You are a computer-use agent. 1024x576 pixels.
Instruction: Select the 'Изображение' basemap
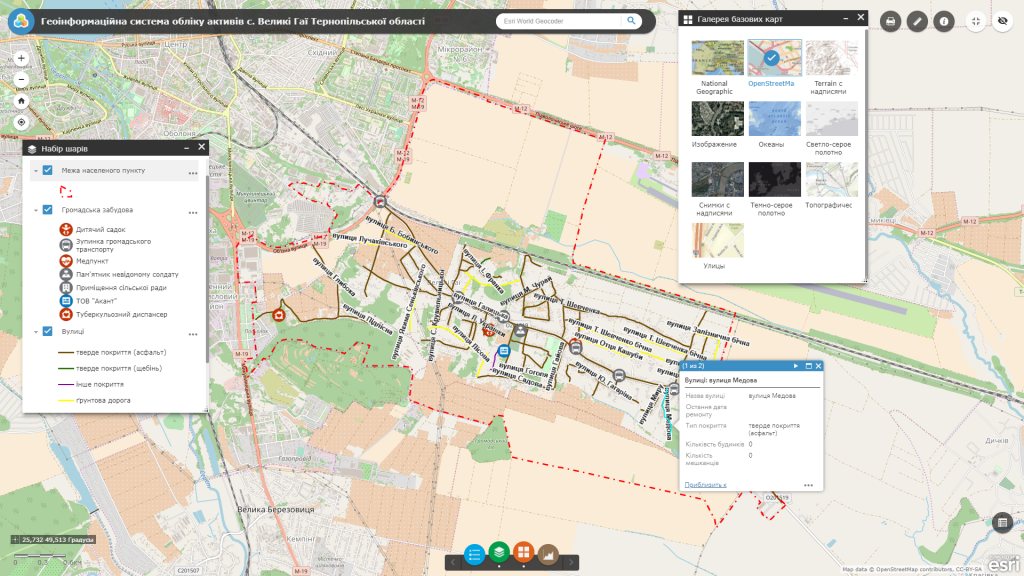(x=716, y=119)
